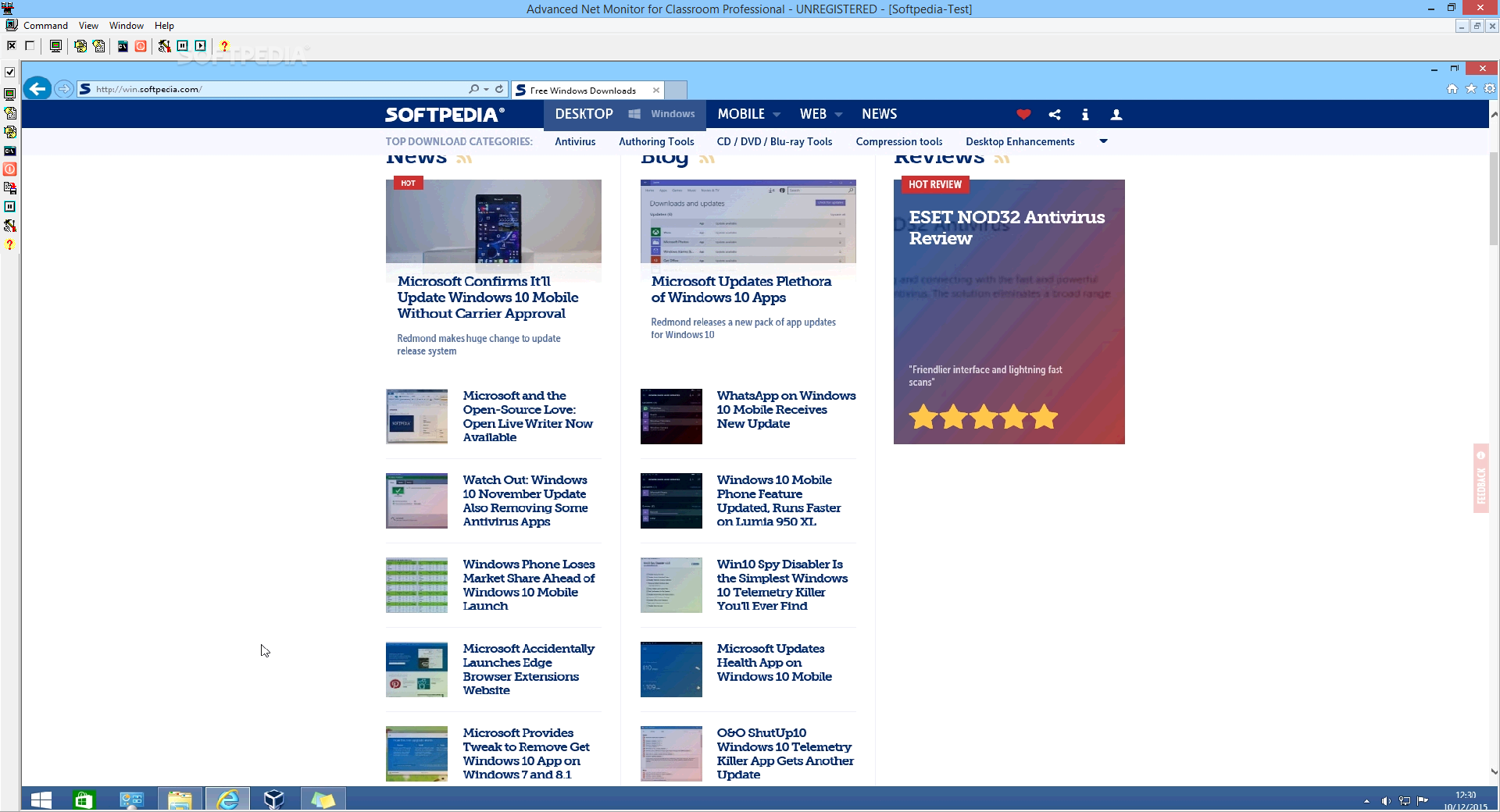This screenshot has height=812, width=1500.
Task: Click the pause icon in top toolbar
Action: tap(182, 46)
